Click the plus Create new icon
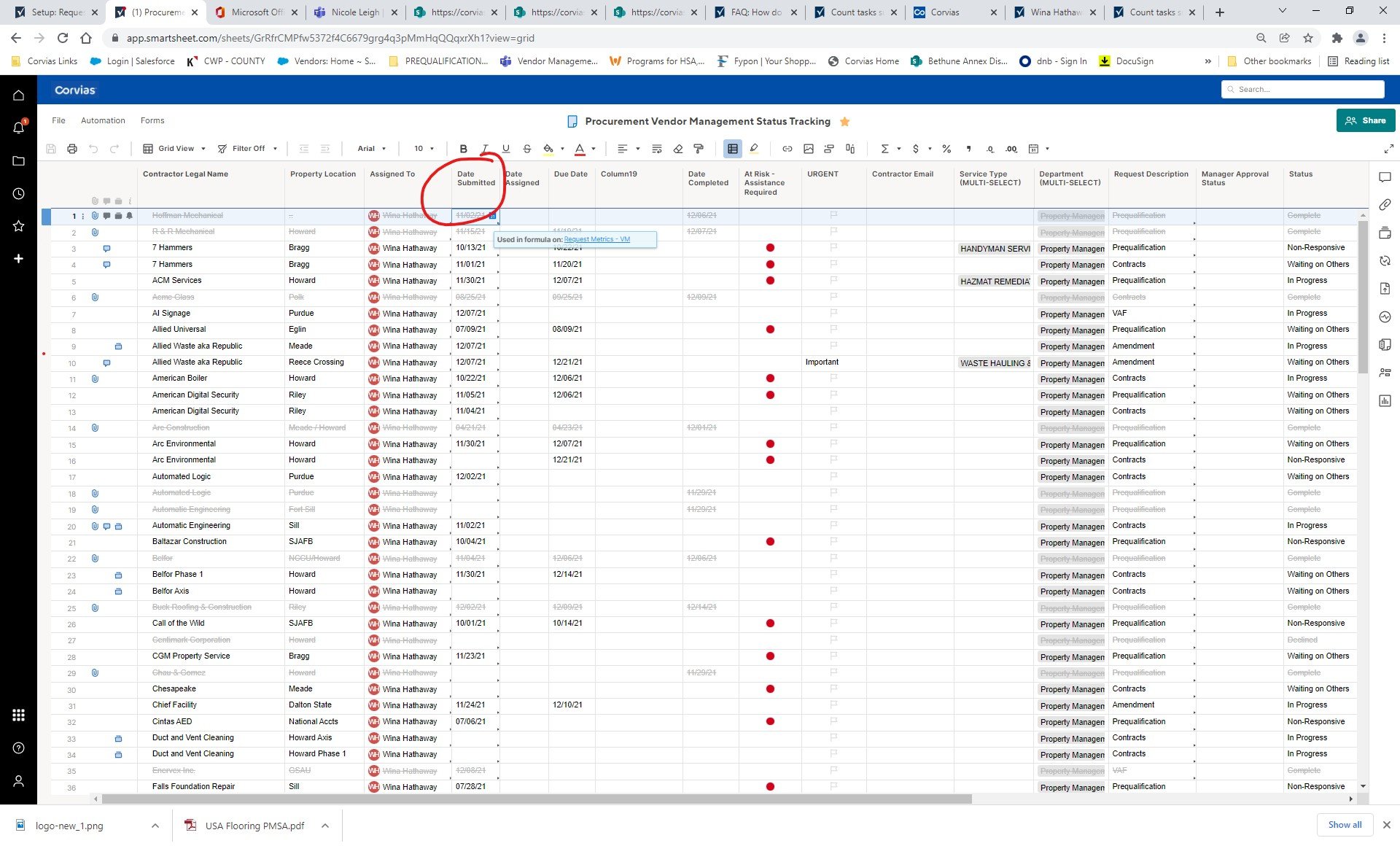Image resolution: width=1400 pixels, height=846 pixels. point(19,258)
